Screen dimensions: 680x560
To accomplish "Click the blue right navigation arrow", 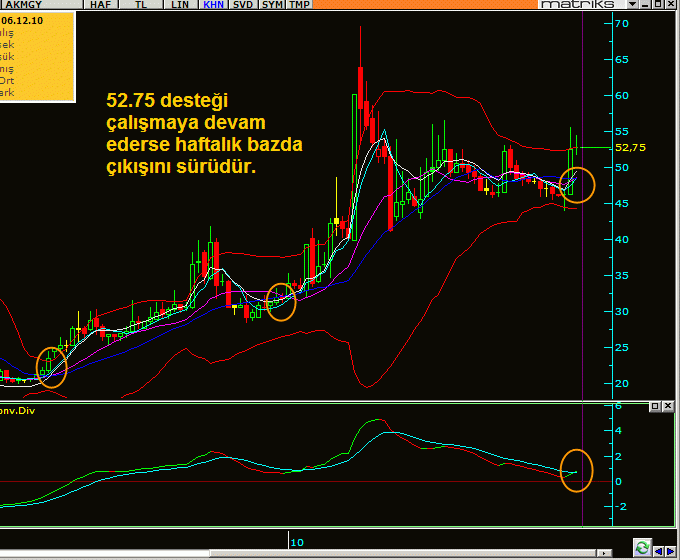I will point(670,549).
